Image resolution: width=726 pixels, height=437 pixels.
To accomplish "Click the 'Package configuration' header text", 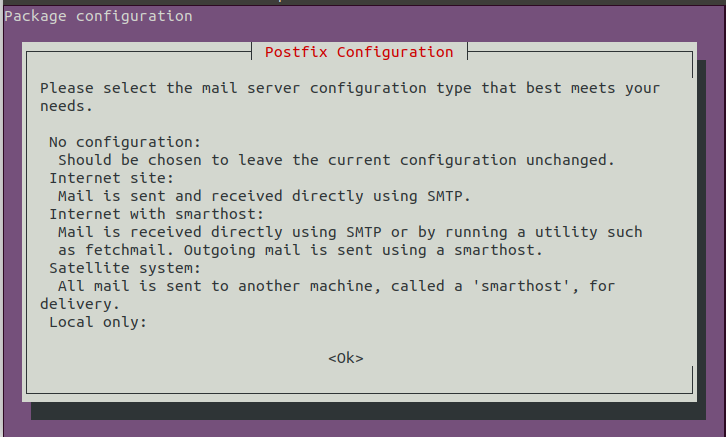I will click(x=98, y=16).
